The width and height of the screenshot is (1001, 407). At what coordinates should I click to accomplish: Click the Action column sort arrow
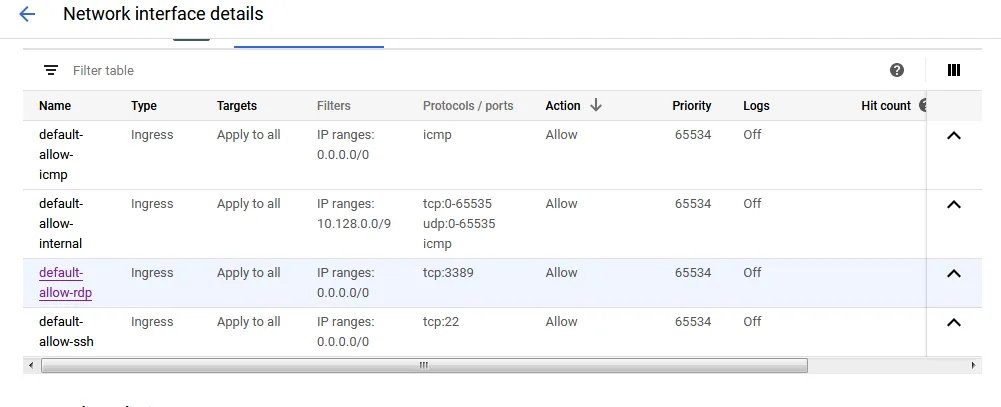tap(596, 105)
